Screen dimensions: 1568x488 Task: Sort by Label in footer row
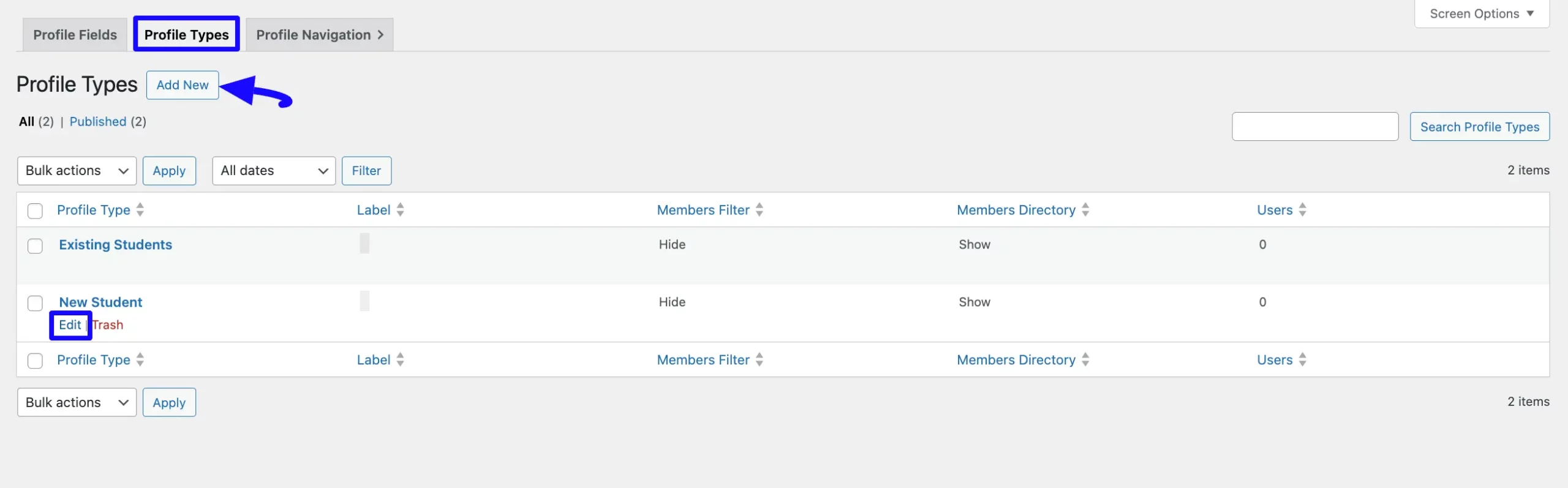tap(374, 360)
